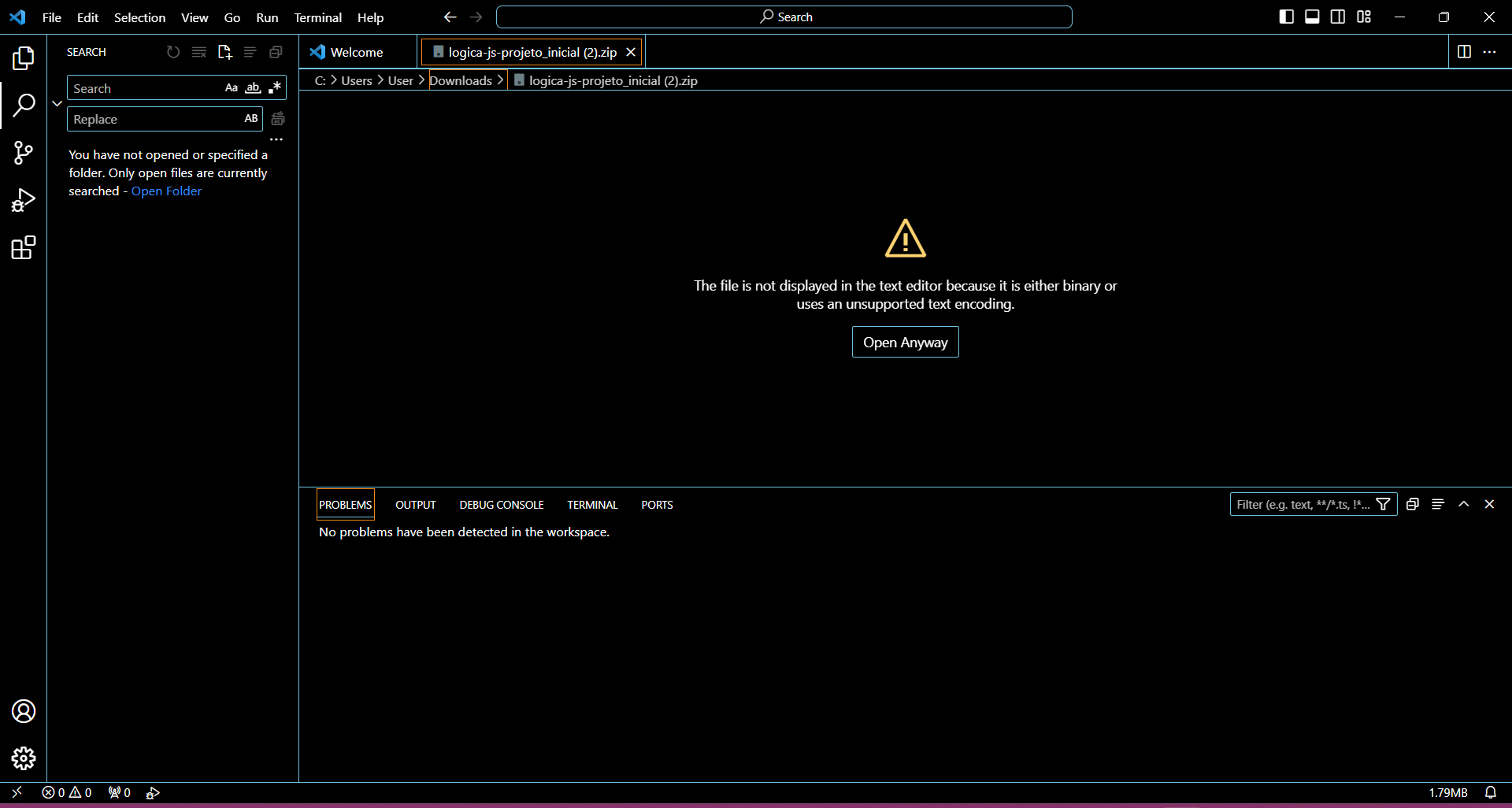Image resolution: width=1512 pixels, height=808 pixels.
Task: Open notifications bell in status bar
Action: coord(1491,792)
